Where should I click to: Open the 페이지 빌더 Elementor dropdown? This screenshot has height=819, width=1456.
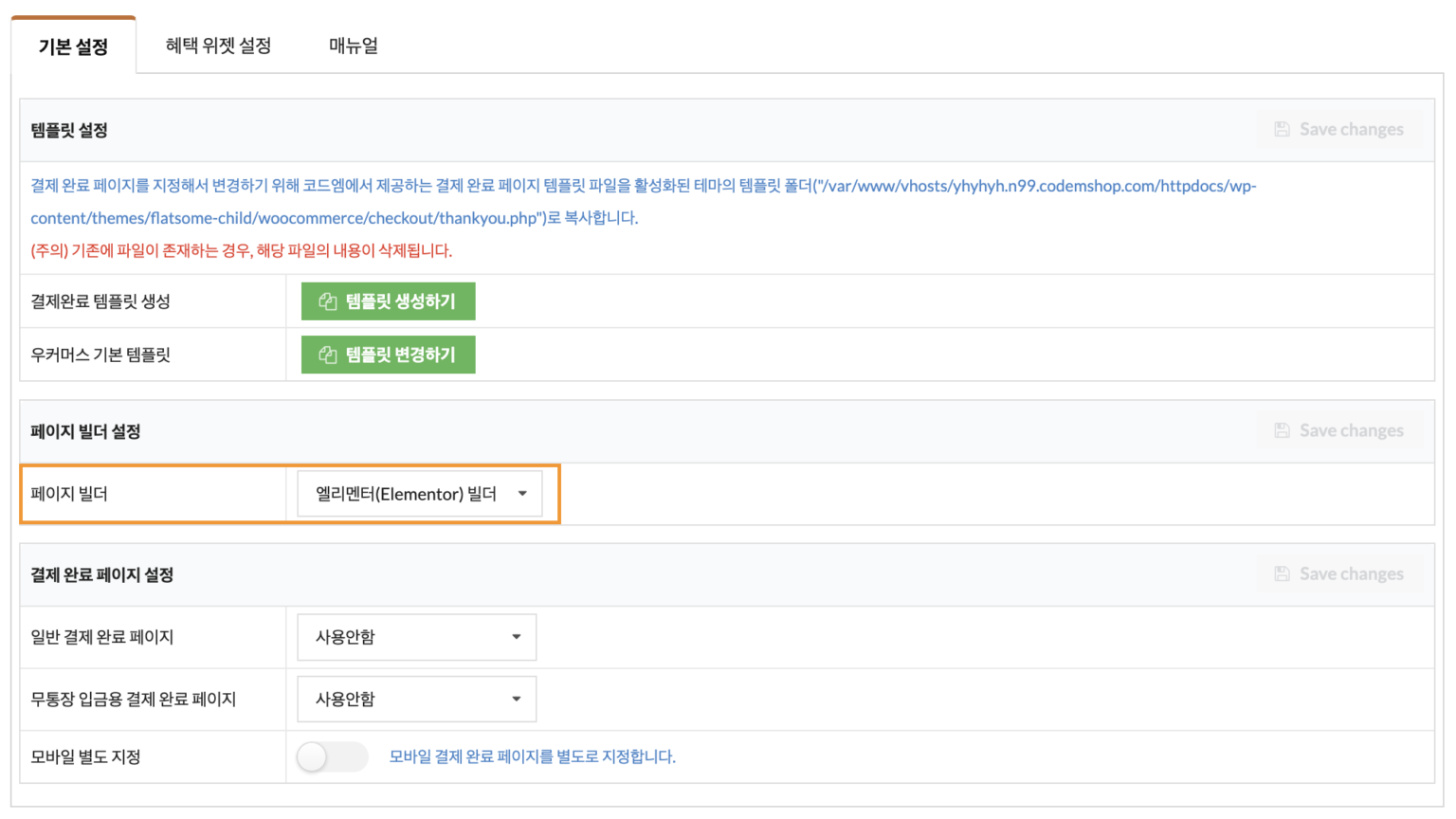(419, 494)
